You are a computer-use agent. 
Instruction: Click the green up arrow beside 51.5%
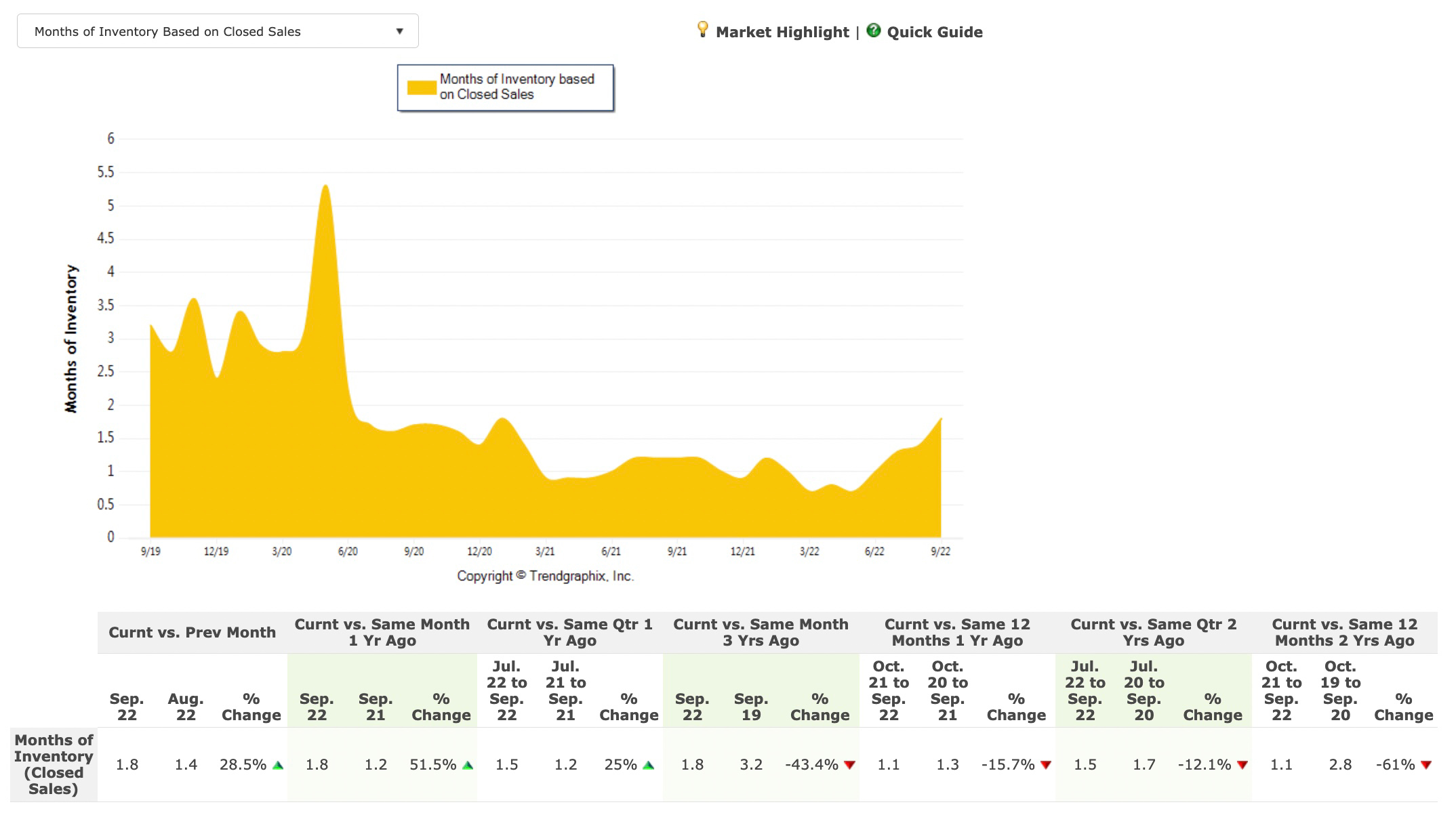coord(467,766)
